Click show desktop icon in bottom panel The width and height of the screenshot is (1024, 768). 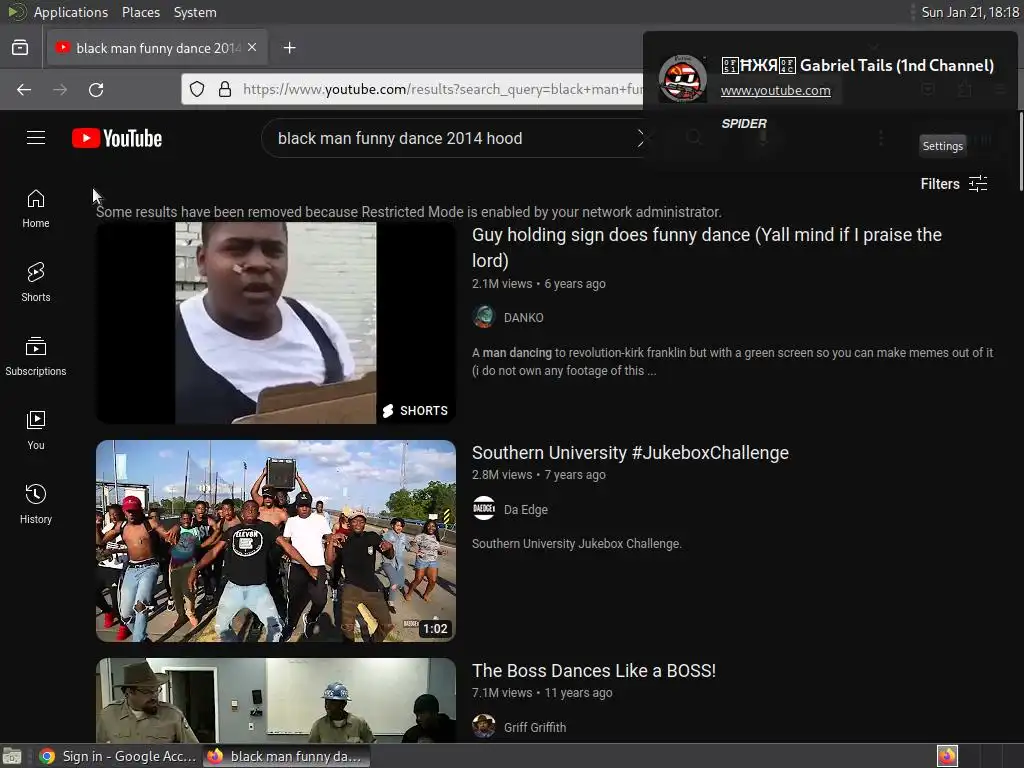click(12, 756)
